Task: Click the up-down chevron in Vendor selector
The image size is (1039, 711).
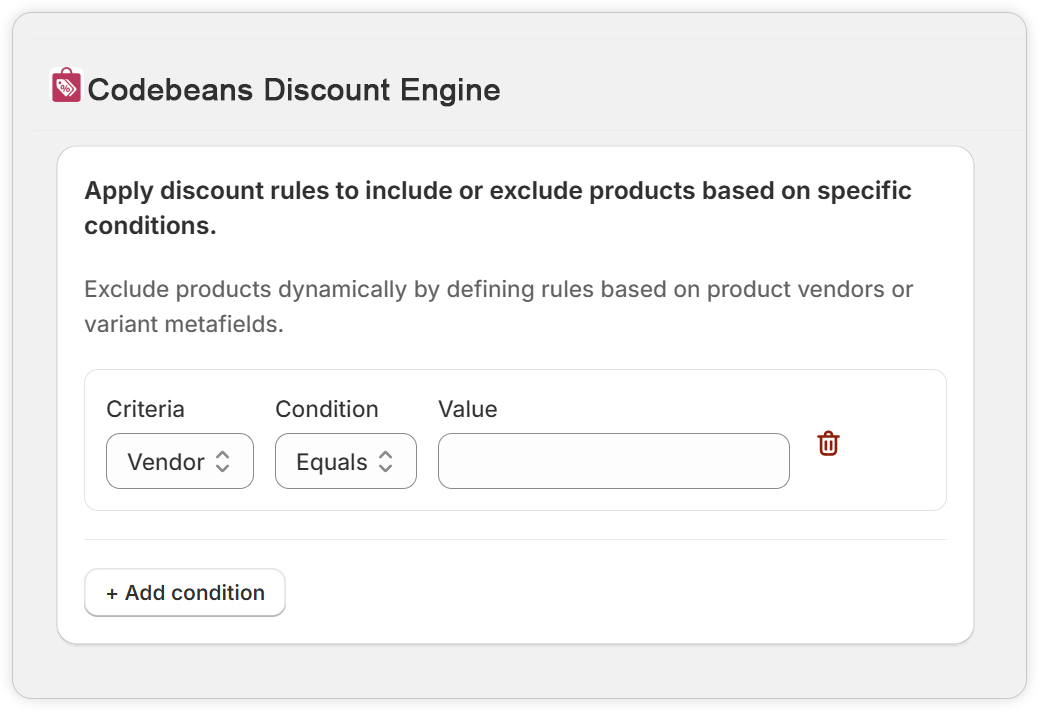Action: (223, 462)
